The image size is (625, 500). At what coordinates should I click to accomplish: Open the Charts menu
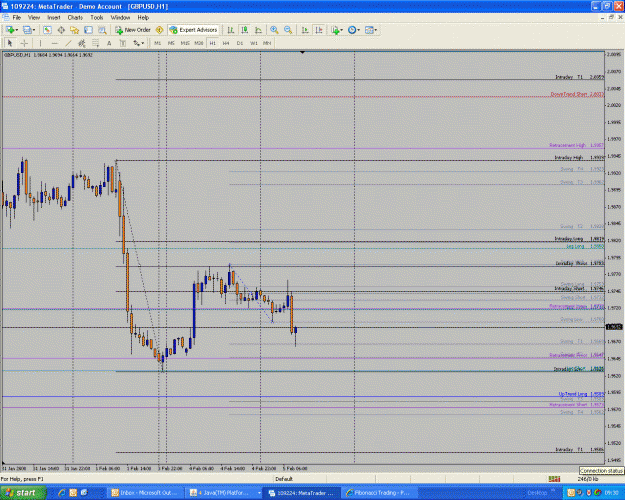75,18
